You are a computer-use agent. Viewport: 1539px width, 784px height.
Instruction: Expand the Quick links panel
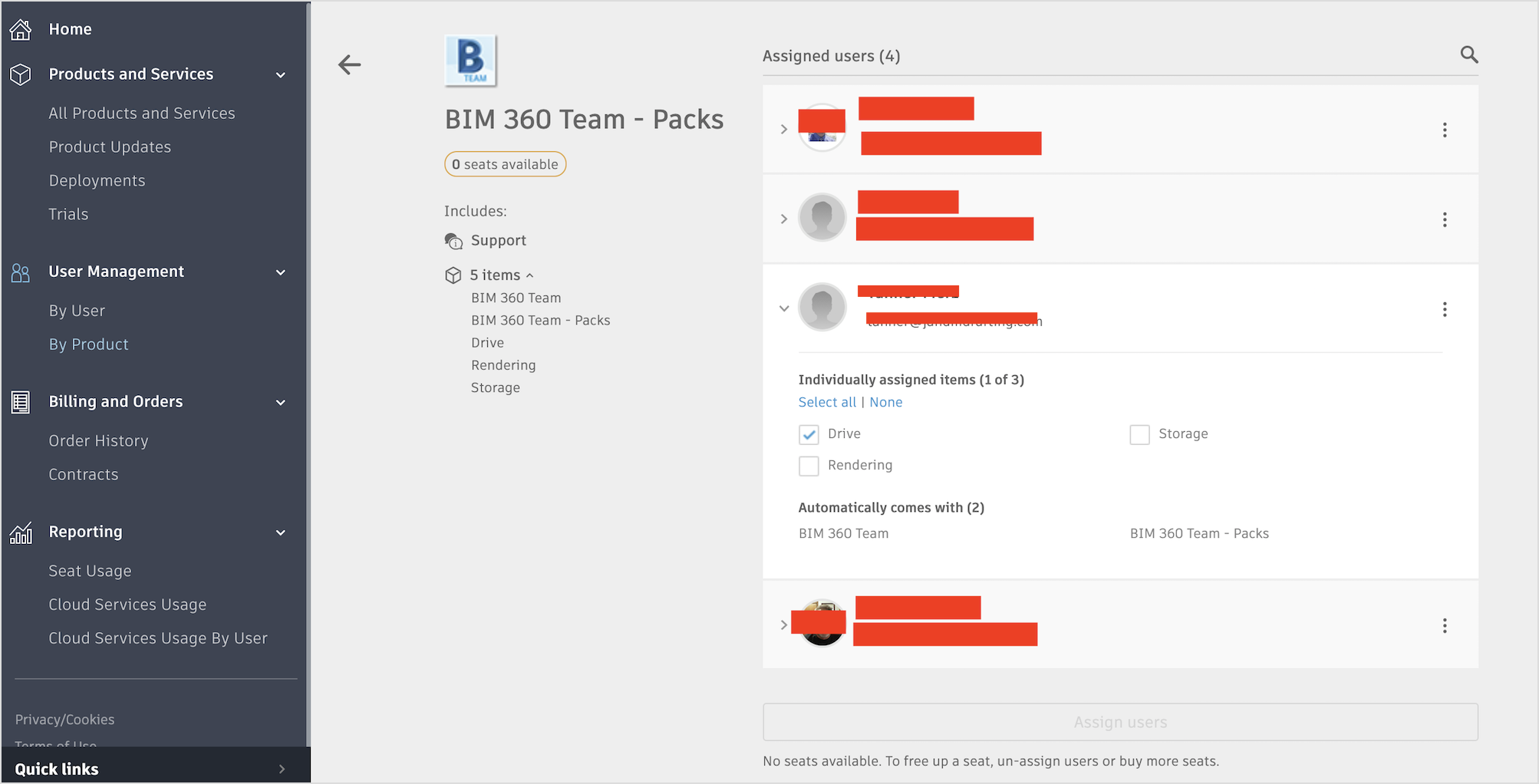pos(282,769)
